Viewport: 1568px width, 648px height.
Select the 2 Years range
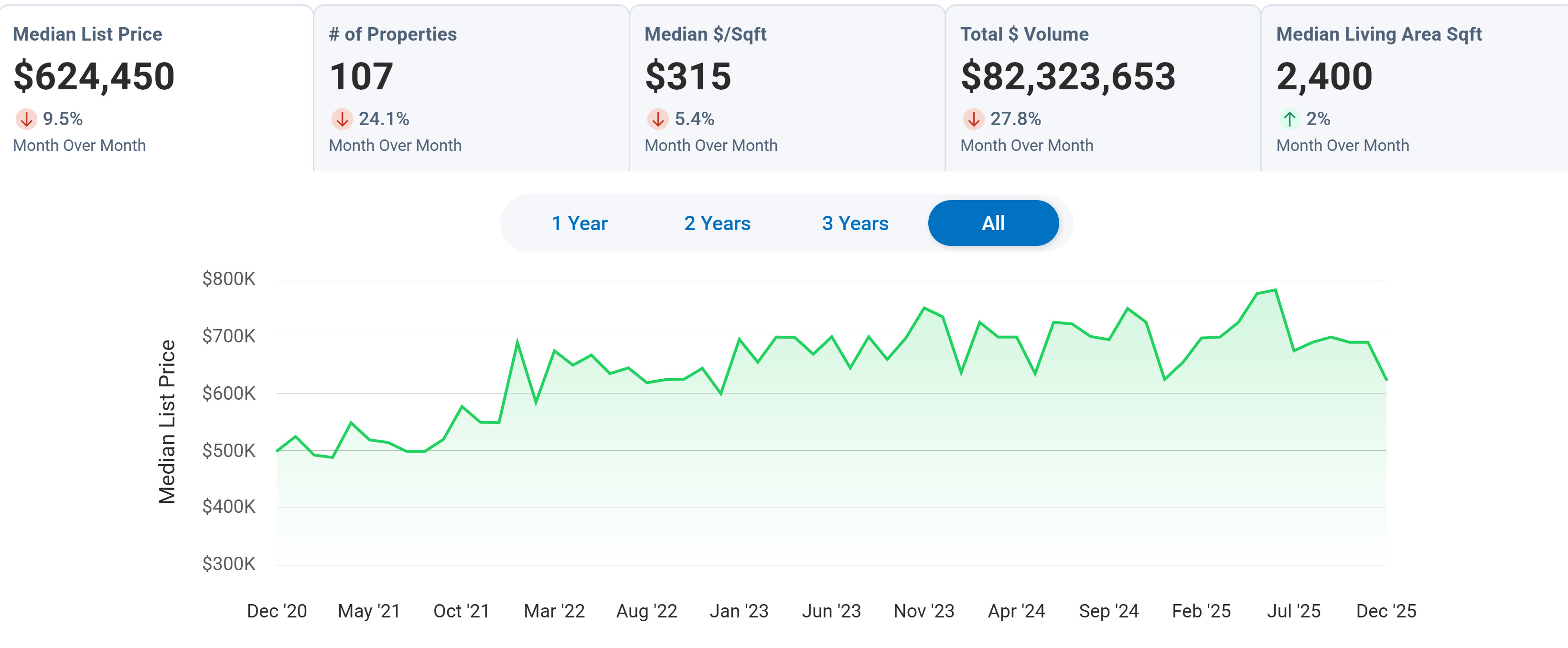717,223
